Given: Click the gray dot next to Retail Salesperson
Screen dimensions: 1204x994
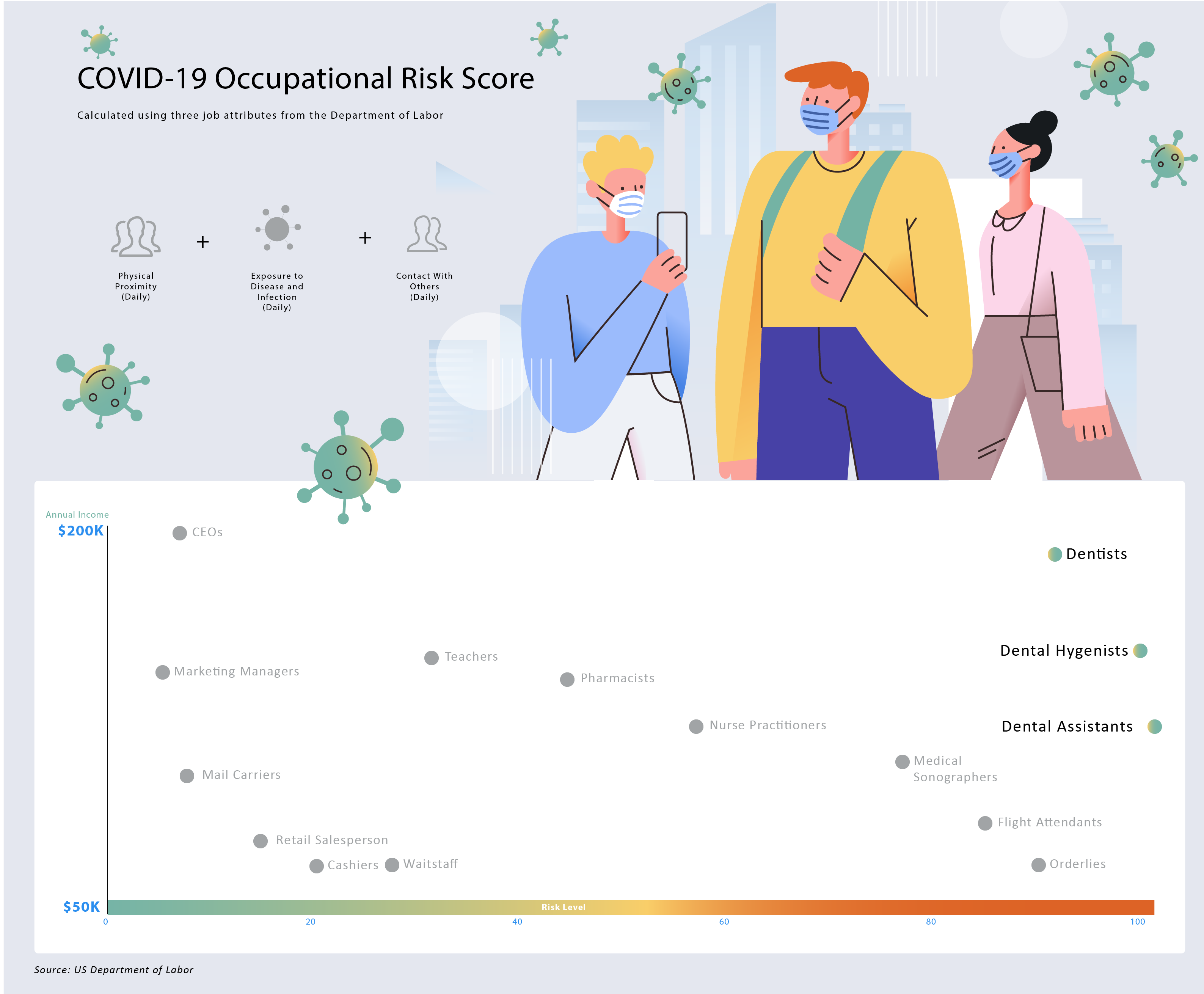Looking at the screenshot, I should 261,841.
